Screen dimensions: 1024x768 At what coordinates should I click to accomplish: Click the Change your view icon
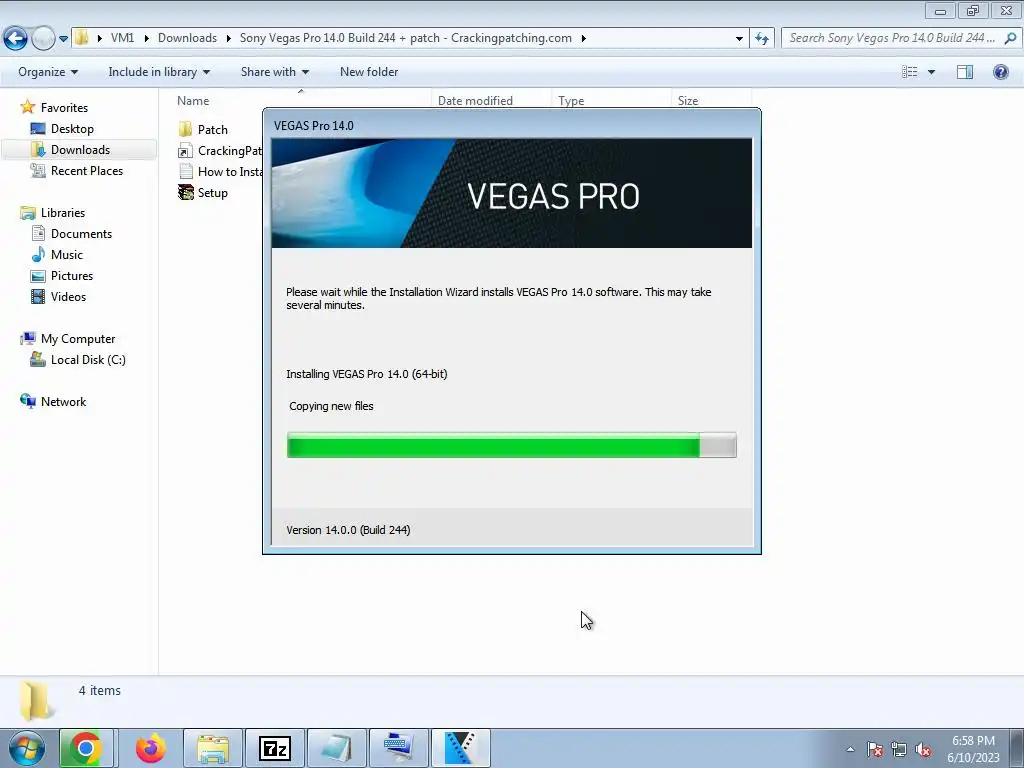pyautogui.click(x=910, y=72)
